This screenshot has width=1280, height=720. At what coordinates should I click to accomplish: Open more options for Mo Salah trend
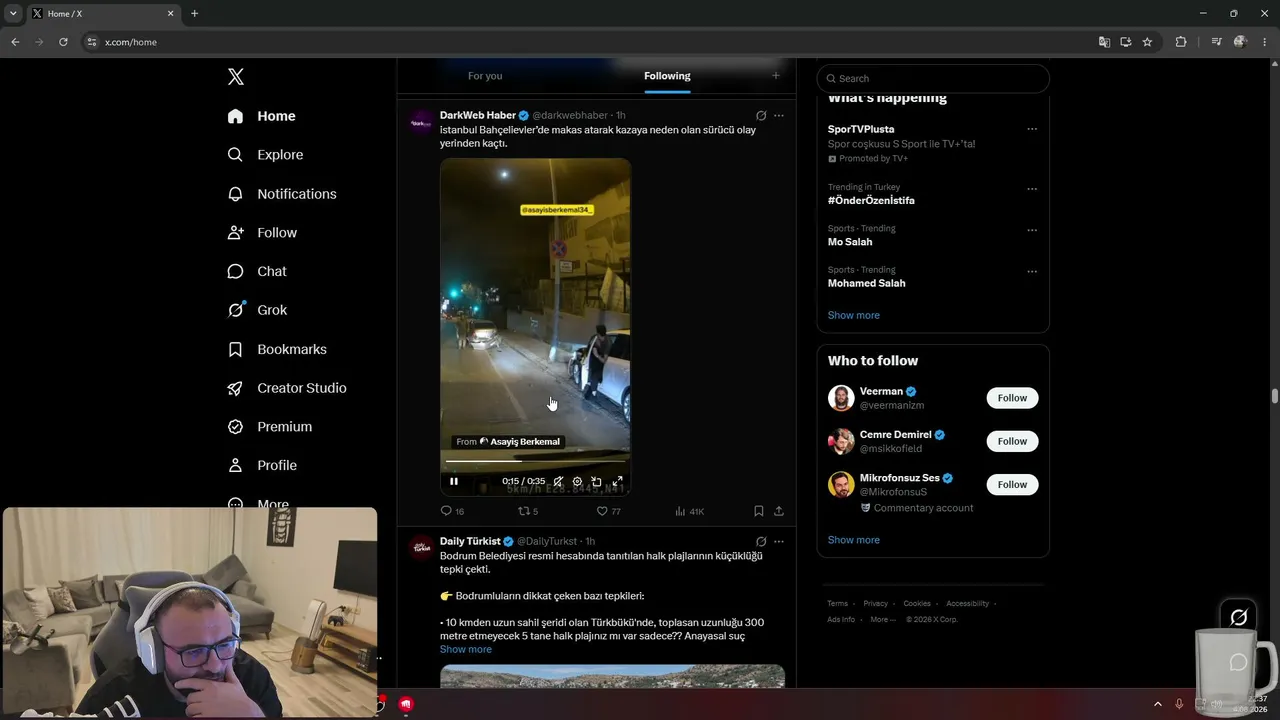click(1032, 230)
